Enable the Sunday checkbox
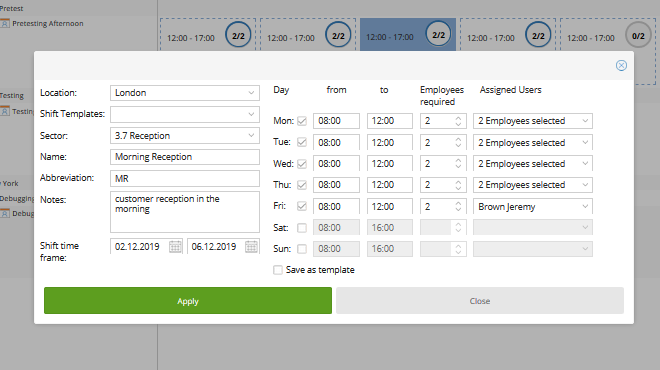 pos(302,249)
